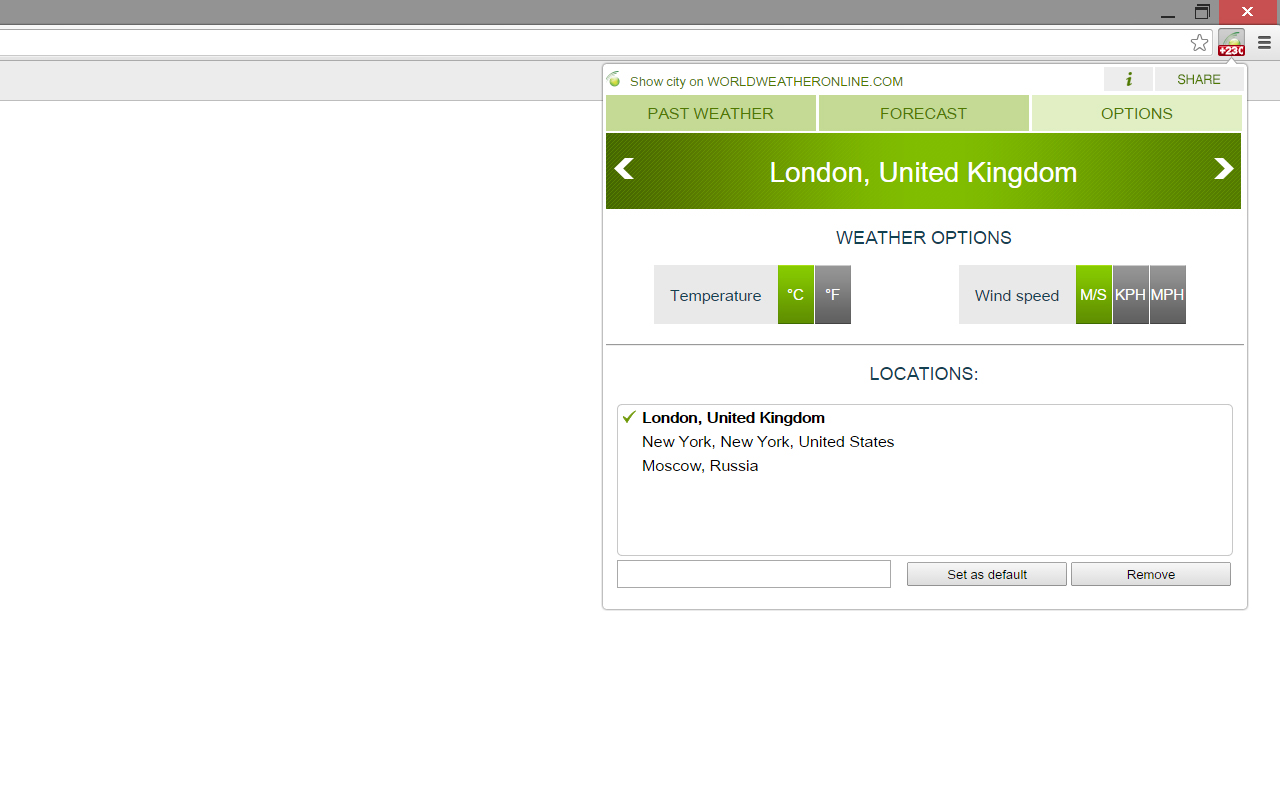Go to next city with right arrow
This screenshot has width=1280, height=800.
[x=1224, y=169]
